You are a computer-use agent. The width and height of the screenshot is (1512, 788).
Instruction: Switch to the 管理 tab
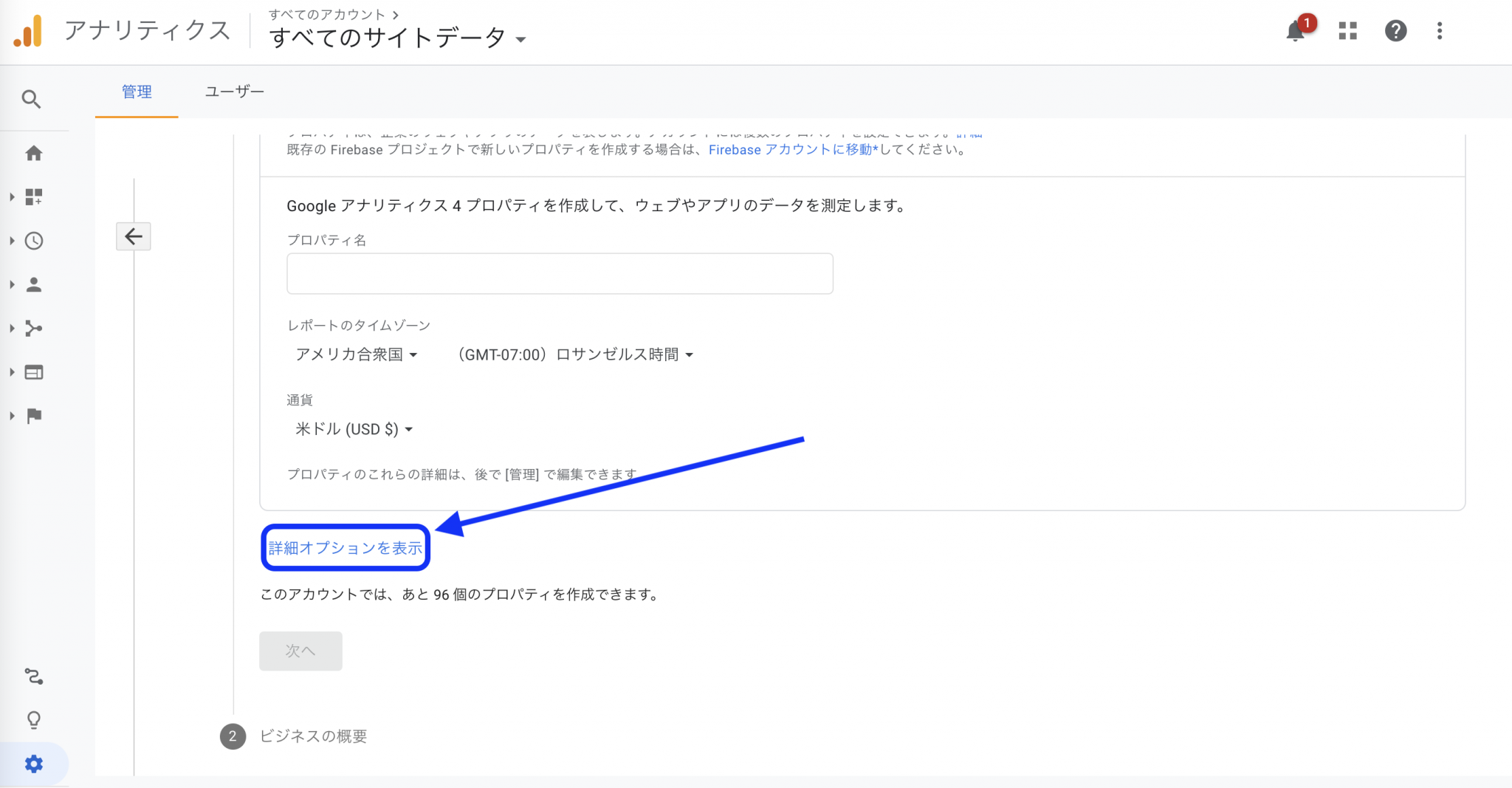tap(137, 92)
